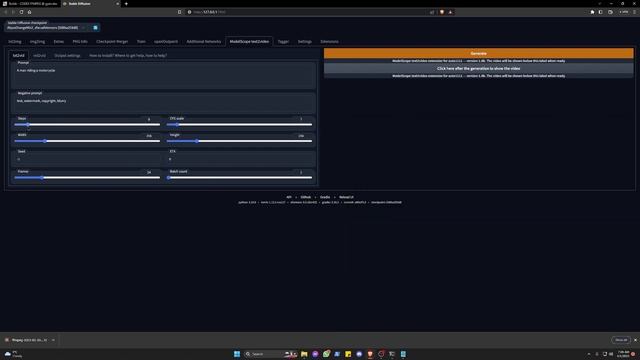Click the Batch count number field

pyautogui.click(x=302, y=172)
